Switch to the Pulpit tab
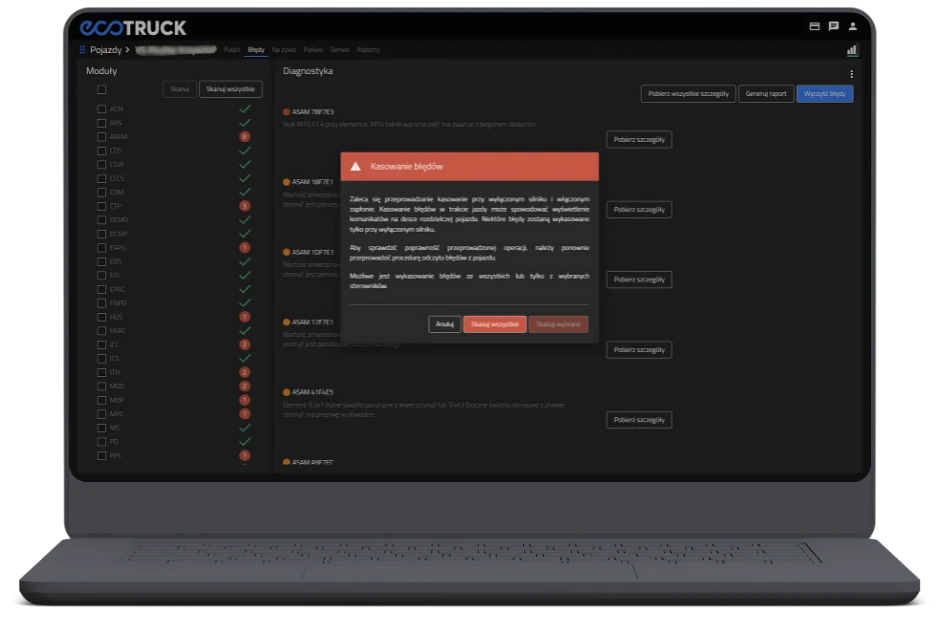The image size is (940, 633). (x=232, y=49)
